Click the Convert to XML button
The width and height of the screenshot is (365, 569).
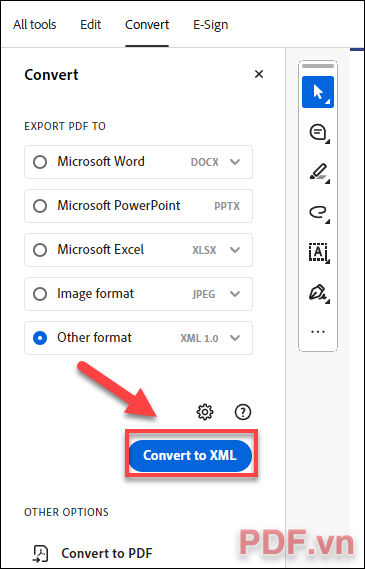coord(190,455)
